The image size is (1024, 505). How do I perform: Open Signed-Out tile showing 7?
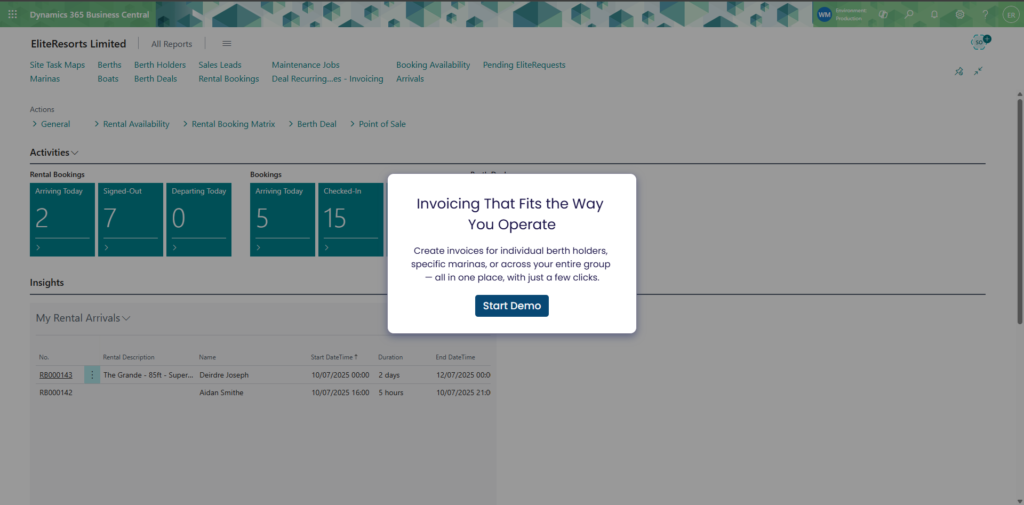point(131,220)
